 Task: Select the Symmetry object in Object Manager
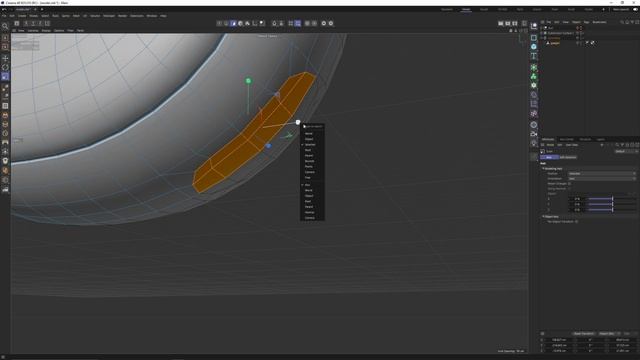[x=554, y=38]
